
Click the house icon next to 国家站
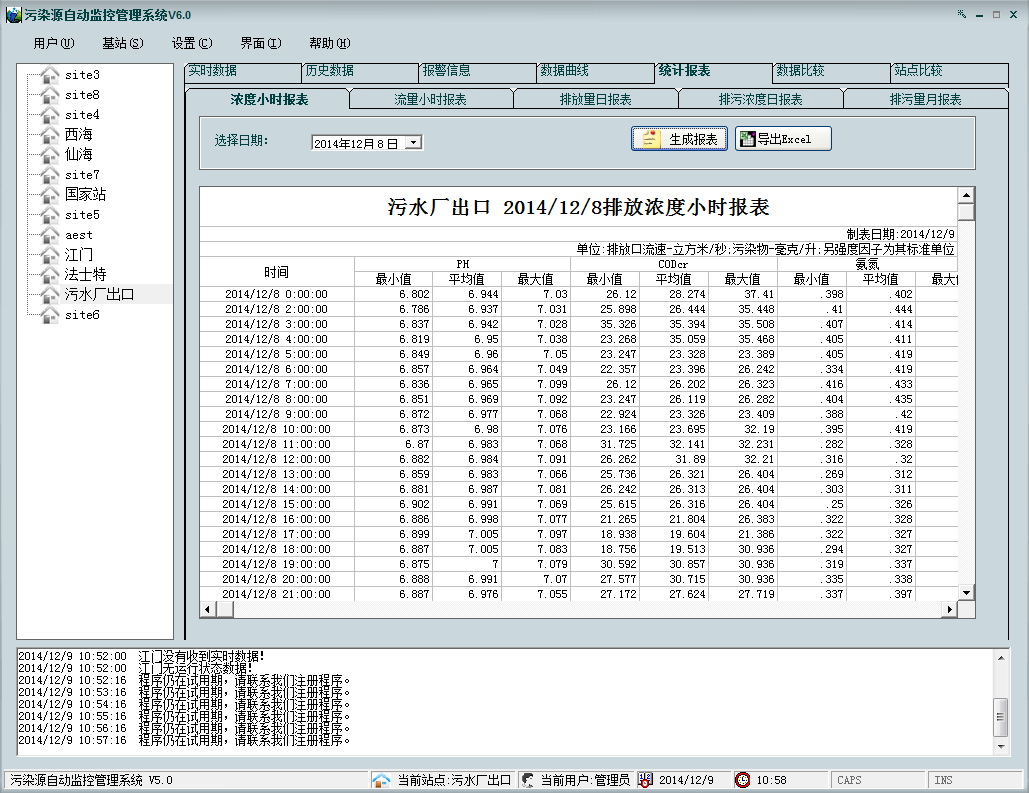[50, 195]
